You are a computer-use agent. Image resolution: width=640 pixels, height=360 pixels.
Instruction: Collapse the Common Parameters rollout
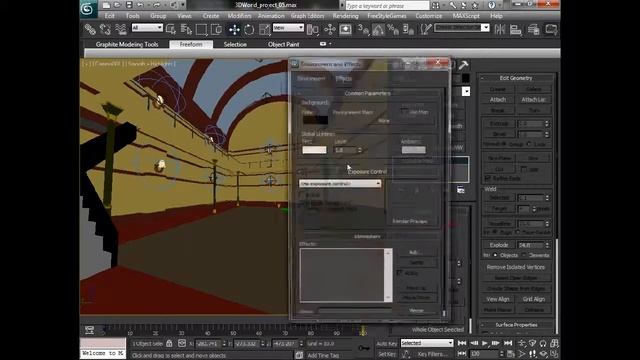tap(368, 93)
